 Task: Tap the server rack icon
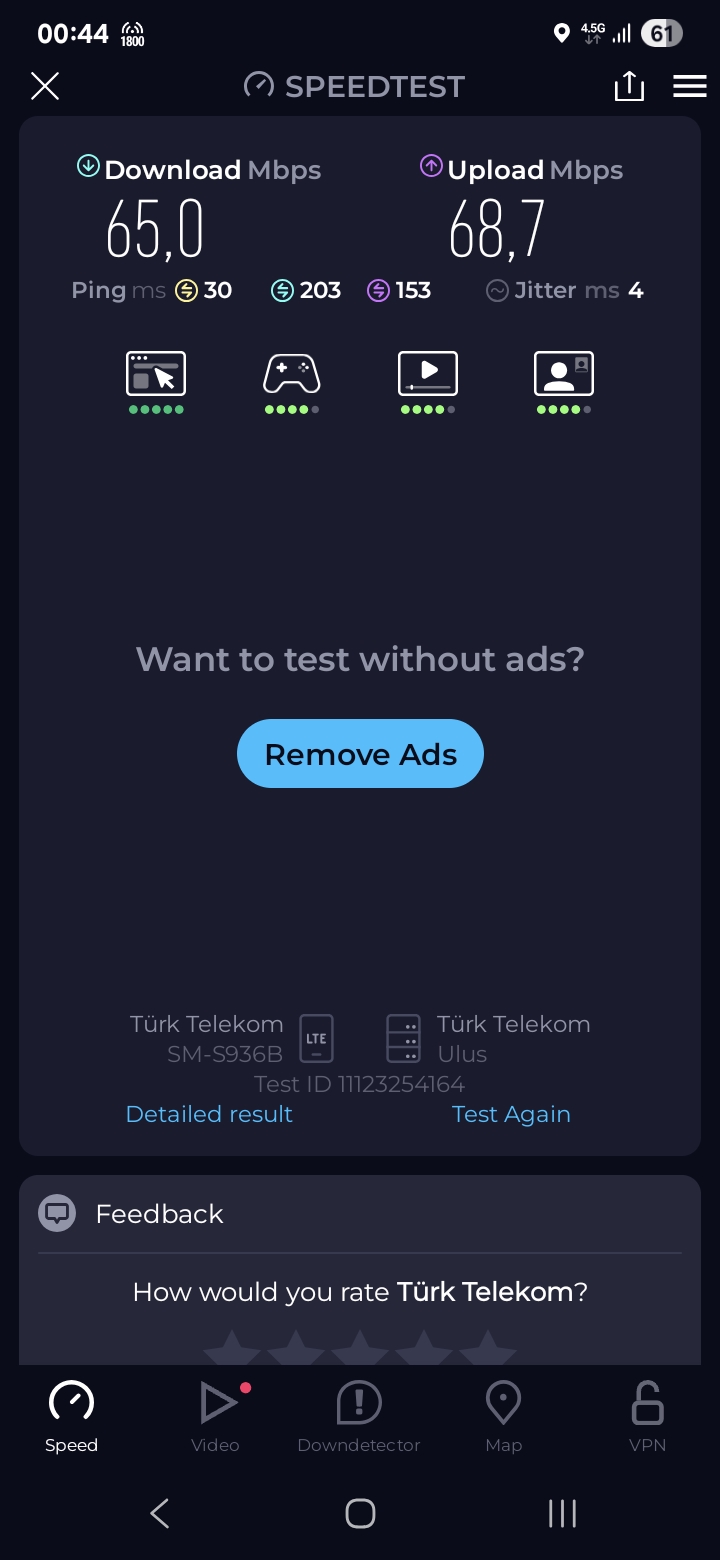(404, 1039)
